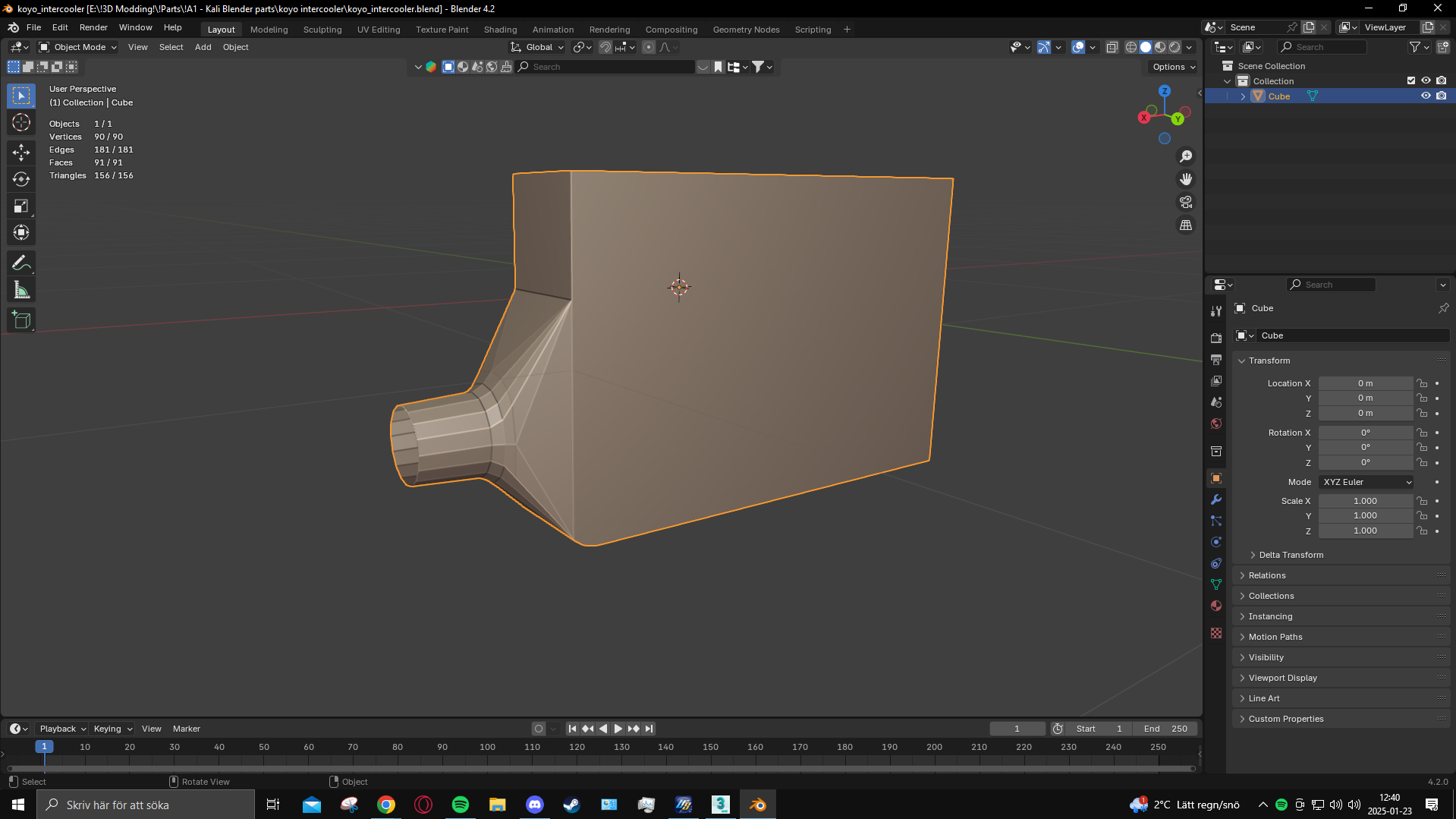Open the XYZ Euler rotation mode dropdown
The width and height of the screenshot is (1456, 819).
1366,482
